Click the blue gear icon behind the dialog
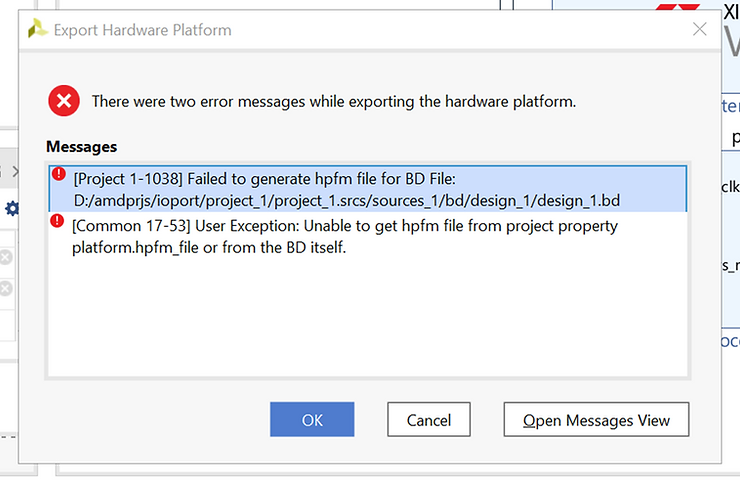This screenshot has width=740, height=483. [12, 208]
